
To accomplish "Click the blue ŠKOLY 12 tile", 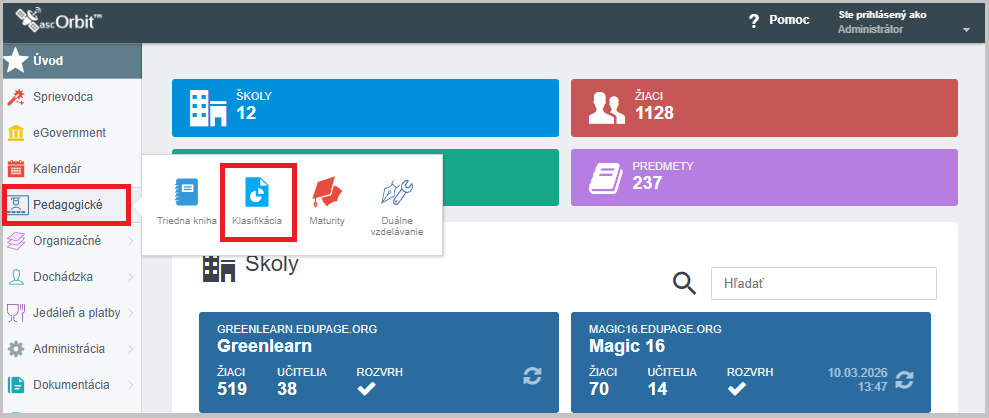I will click(365, 106).
